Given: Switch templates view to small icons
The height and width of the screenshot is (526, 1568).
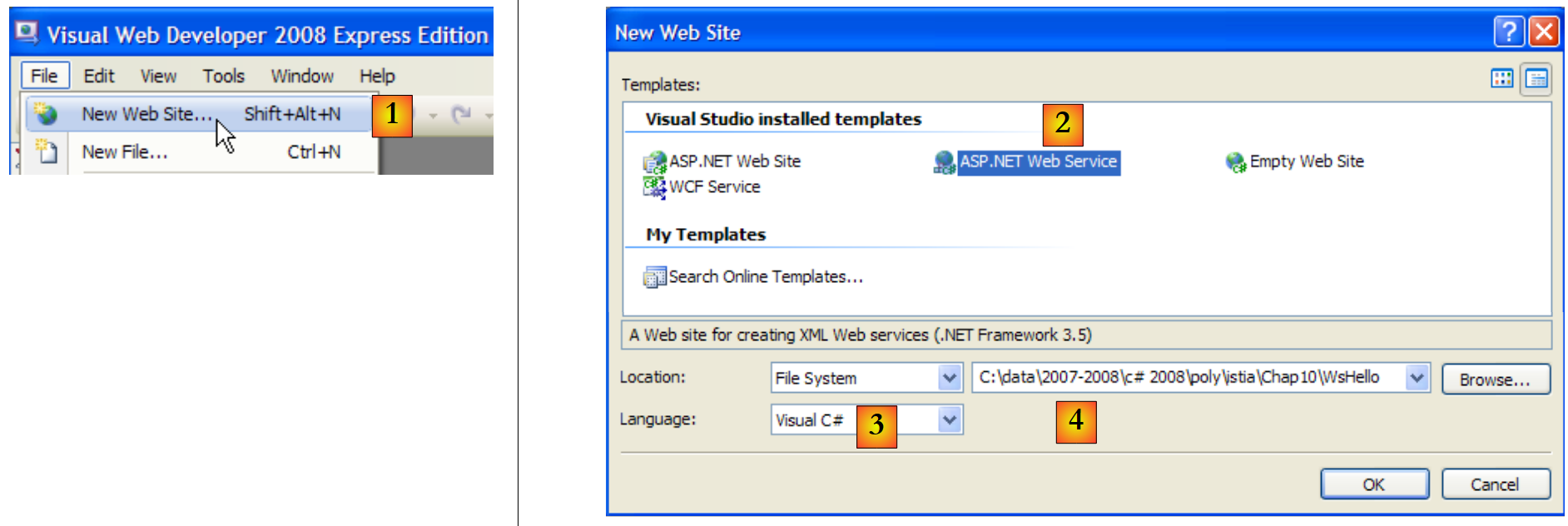Looking at the screenshot, I should click(x=1536, y=79).
